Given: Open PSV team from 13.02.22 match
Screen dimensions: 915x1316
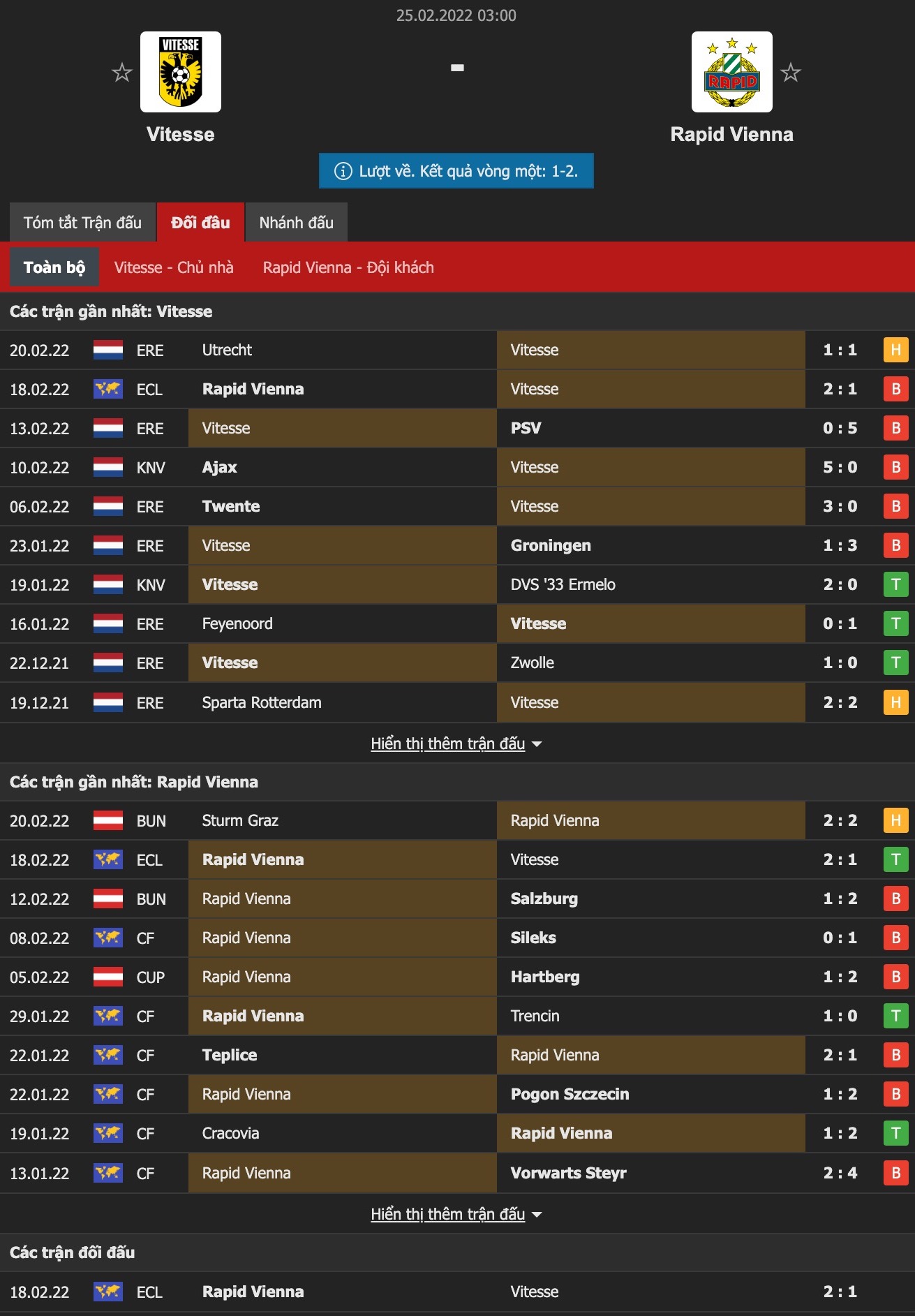Looking at the screenshot, I should point(526,428).
